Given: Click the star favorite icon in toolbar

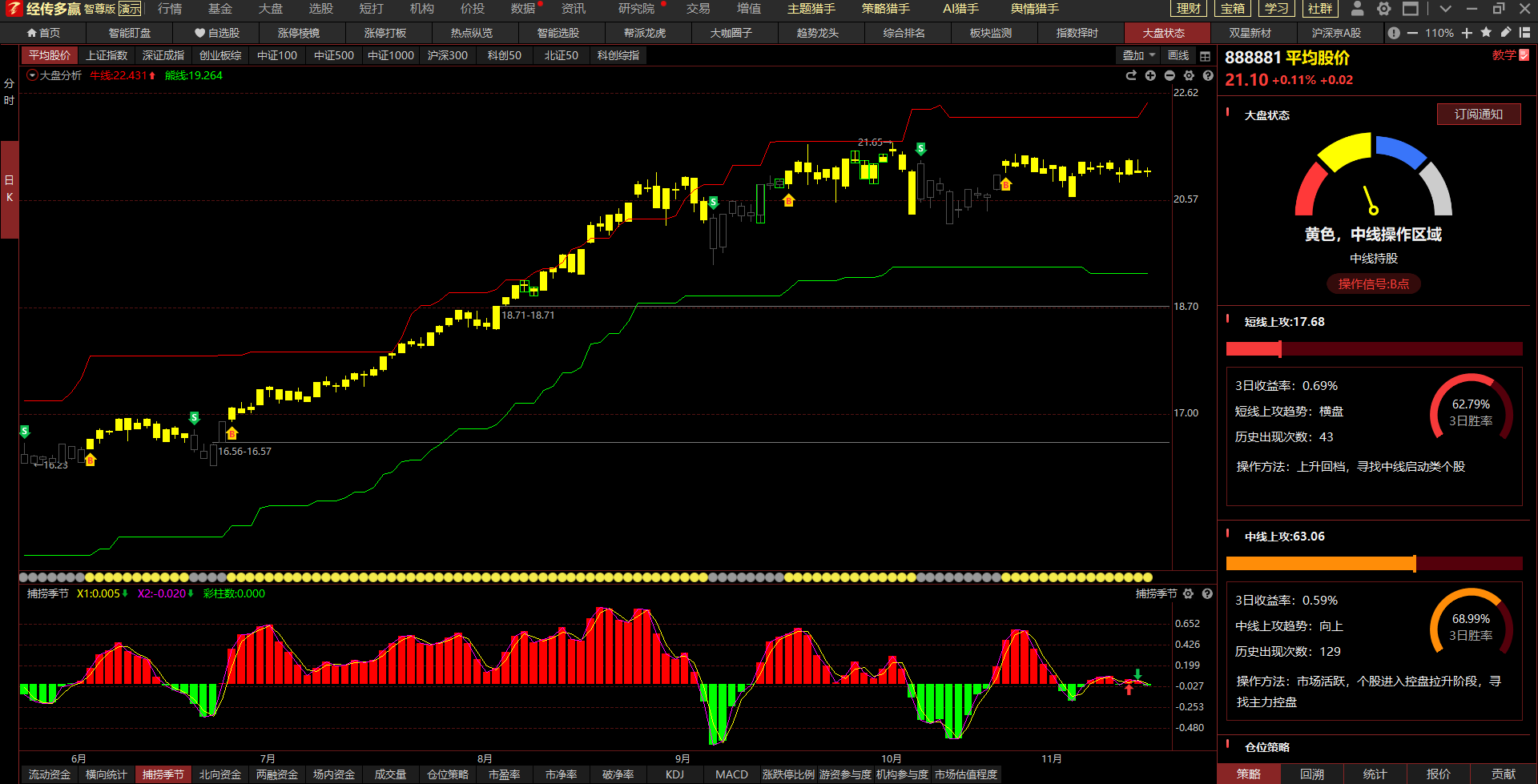Looking at the screenshot, I should pos(1486,33).
